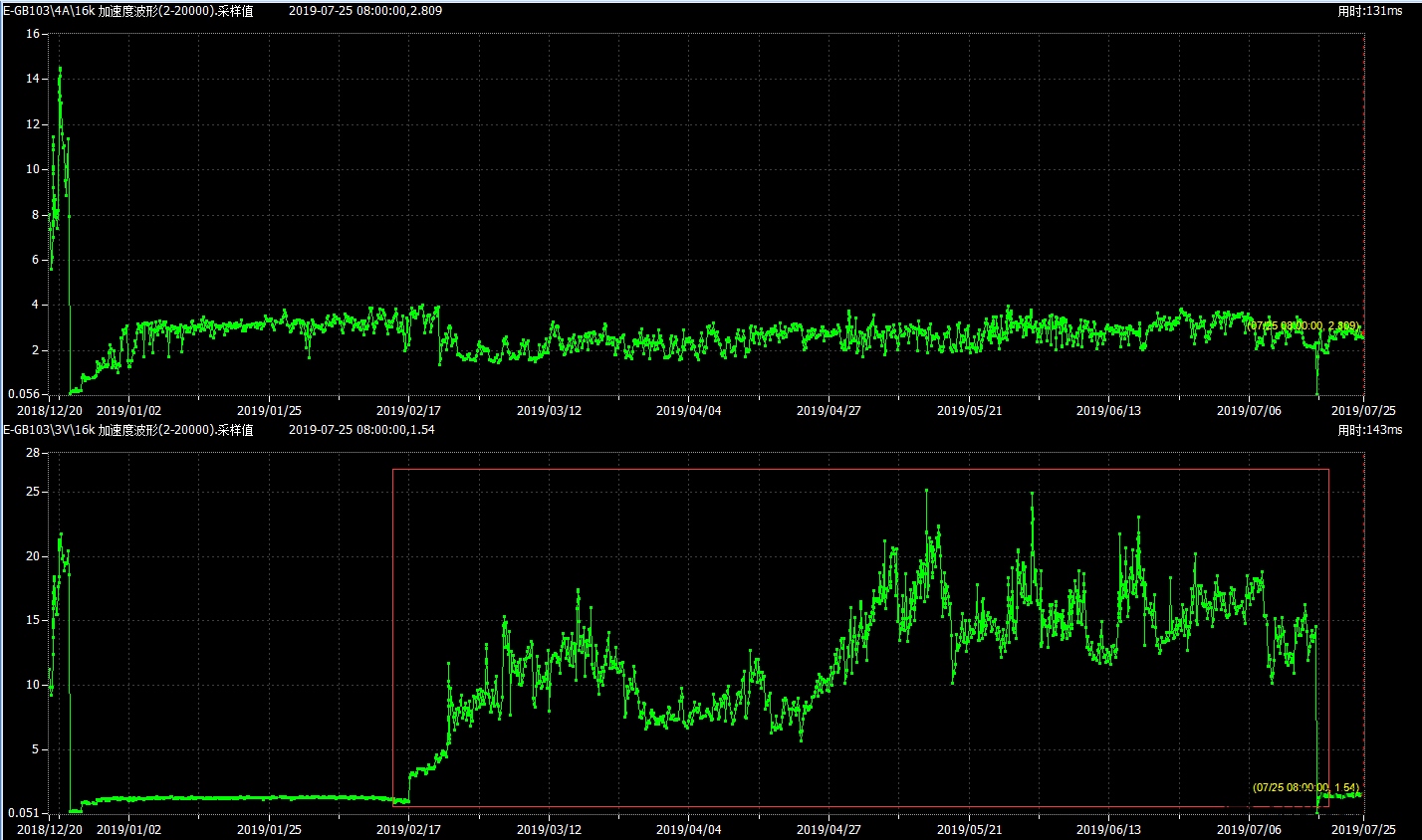Click the 用时:131ms elapsed time label
The image size is (1422, 840).
(x=1369, y=11)
